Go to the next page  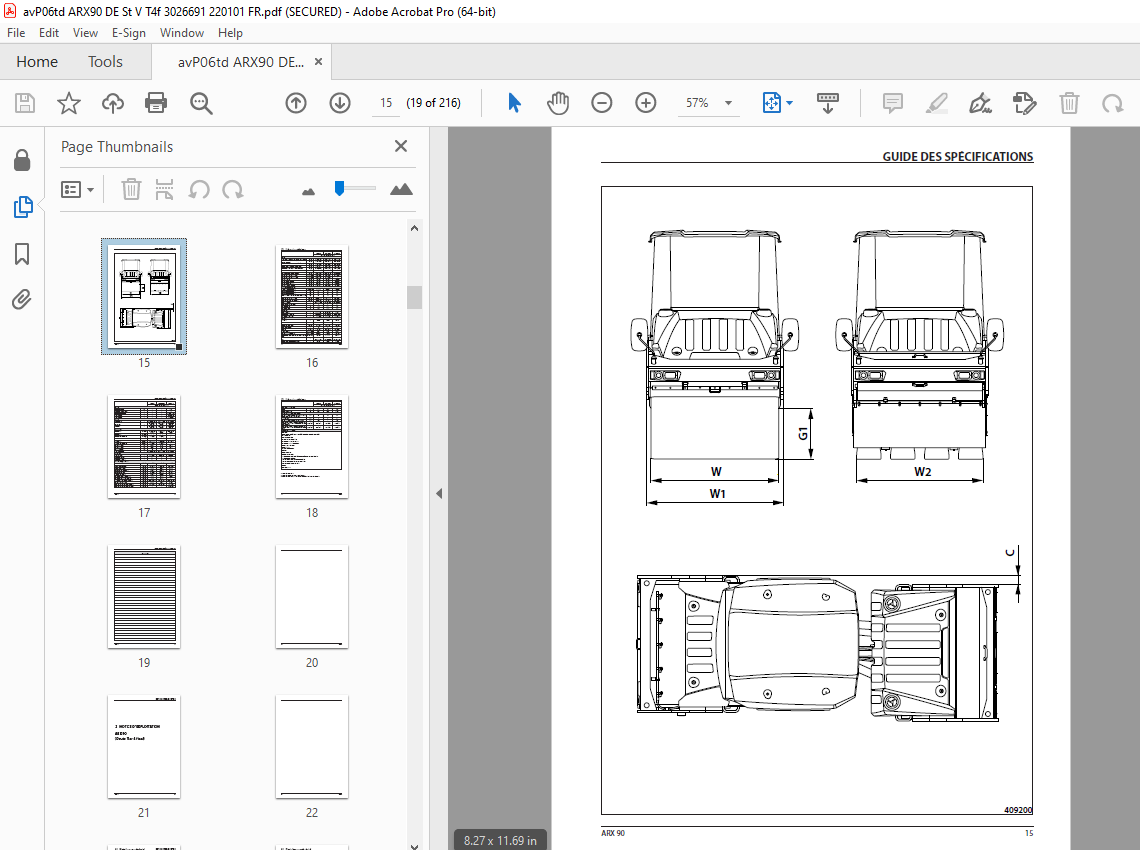coord(340,103)
